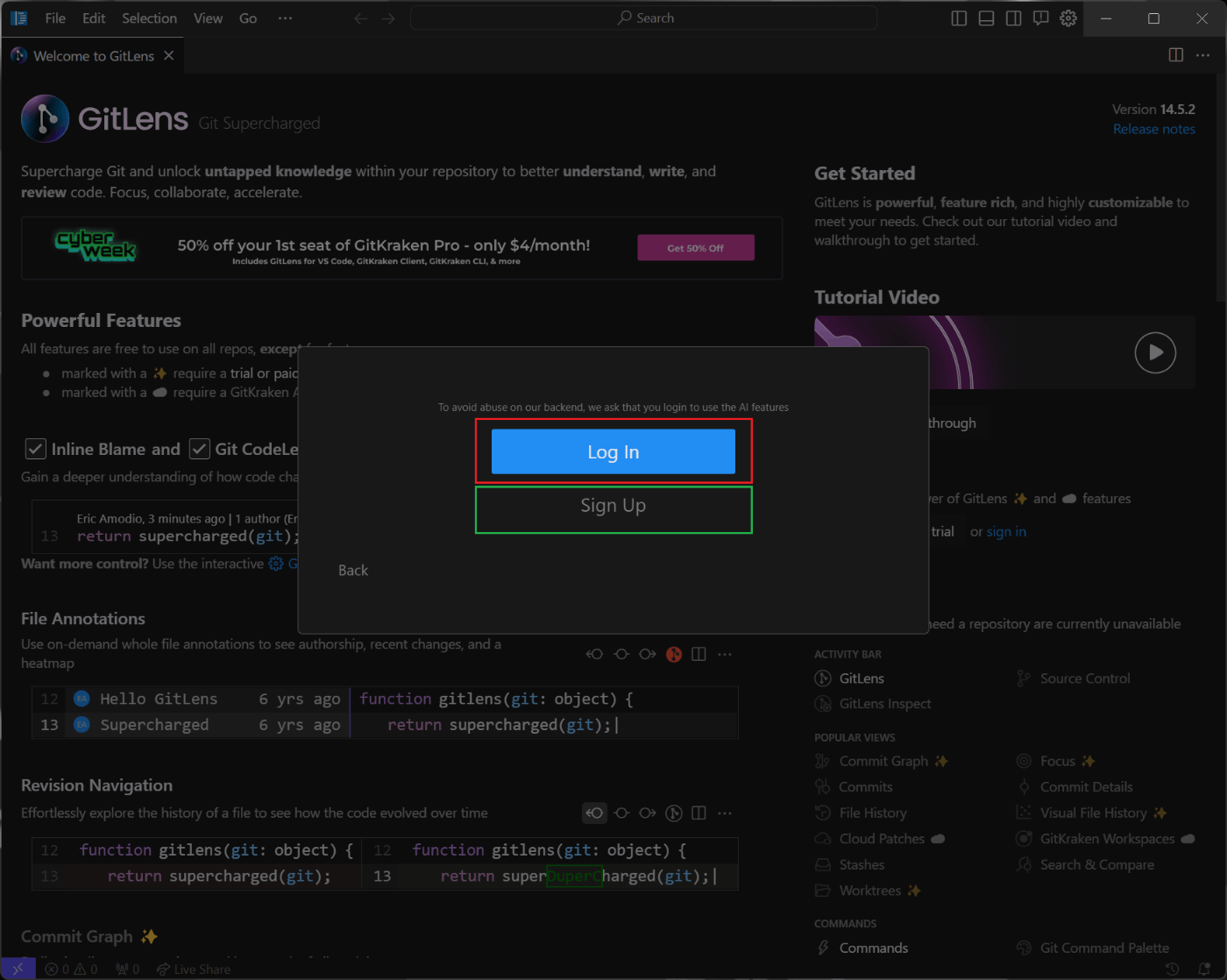Open the Release notes link

[x=1153, y=129]
